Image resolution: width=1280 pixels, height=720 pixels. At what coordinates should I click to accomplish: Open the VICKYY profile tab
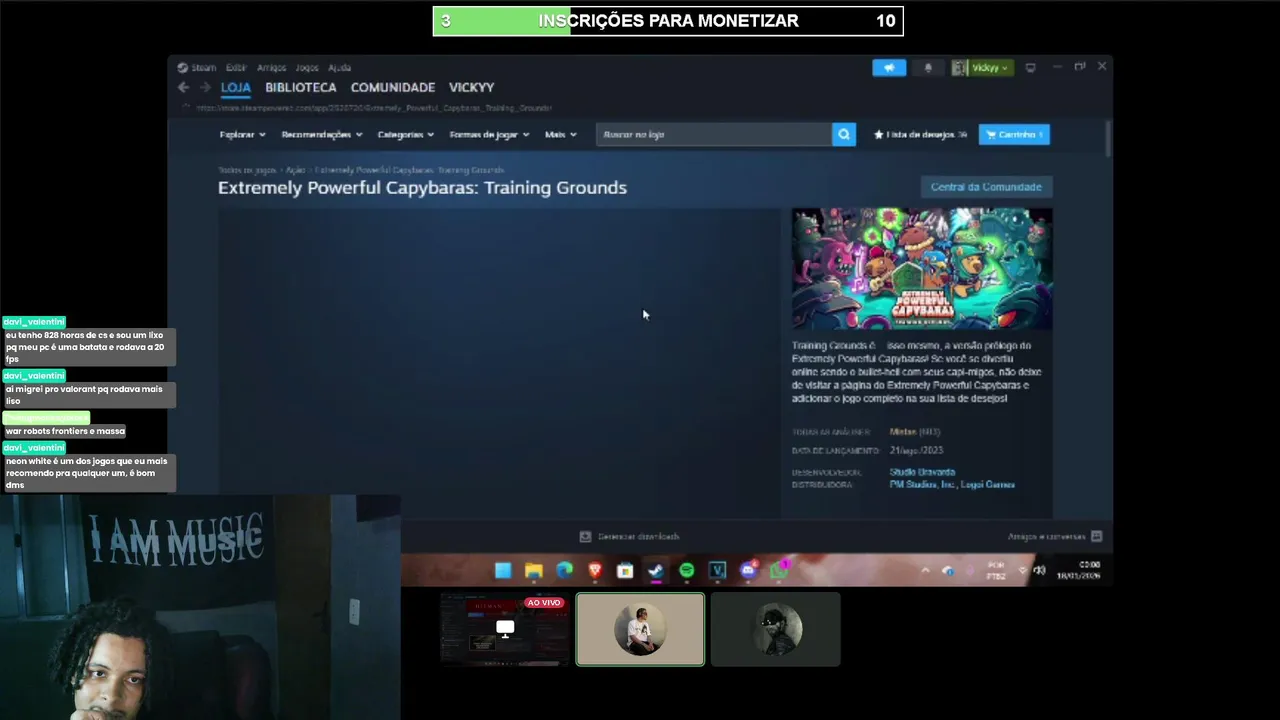click(472, 87)
